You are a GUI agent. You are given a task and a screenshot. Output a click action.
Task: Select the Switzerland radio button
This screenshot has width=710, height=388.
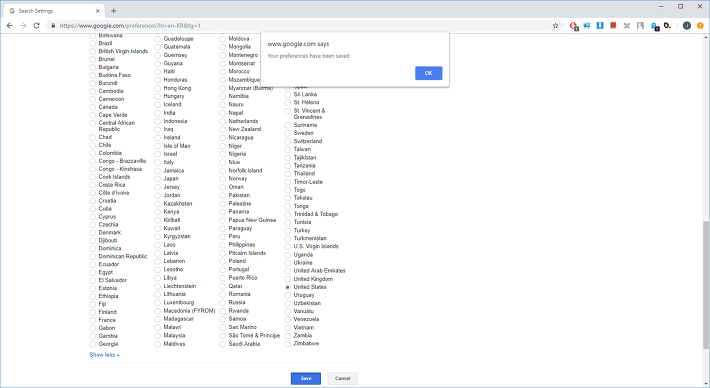tap(288, 141)
